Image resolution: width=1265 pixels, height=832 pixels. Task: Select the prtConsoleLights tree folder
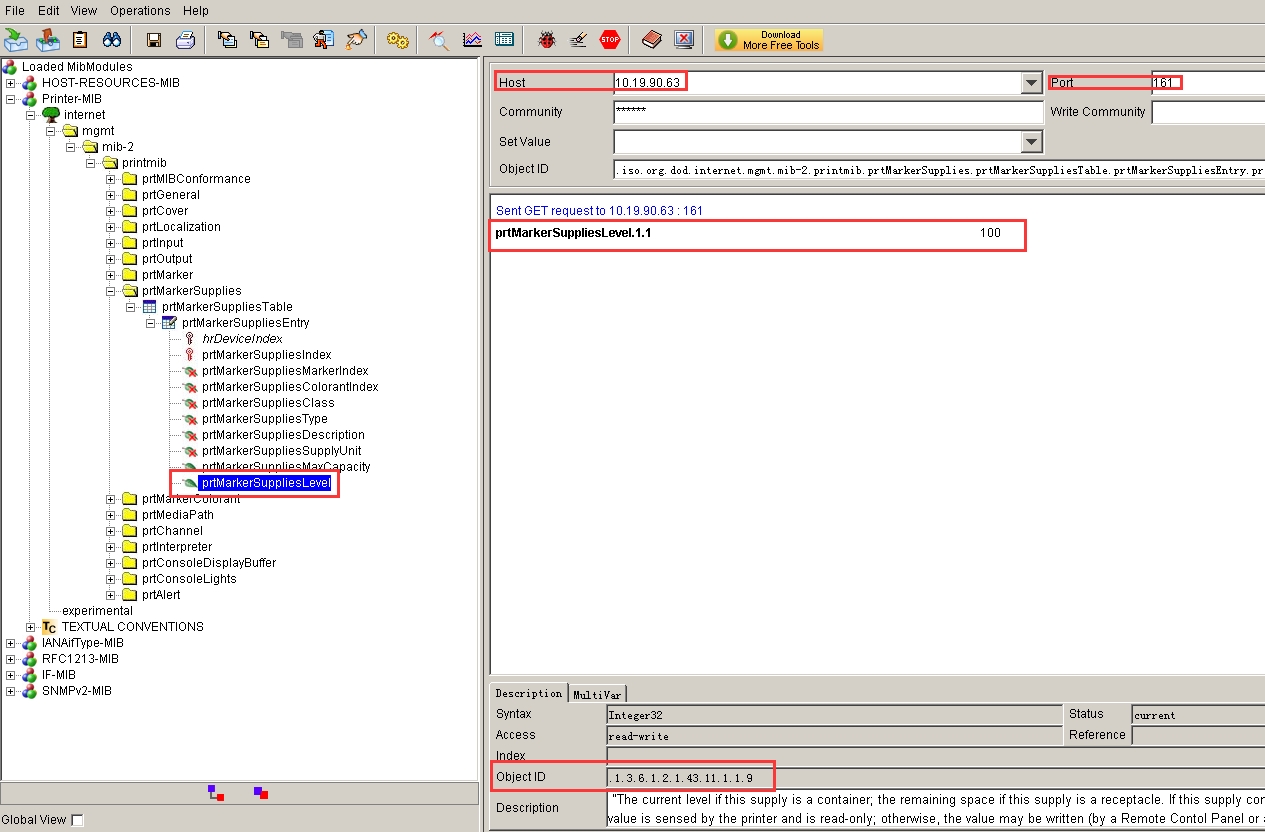point(189,579)
